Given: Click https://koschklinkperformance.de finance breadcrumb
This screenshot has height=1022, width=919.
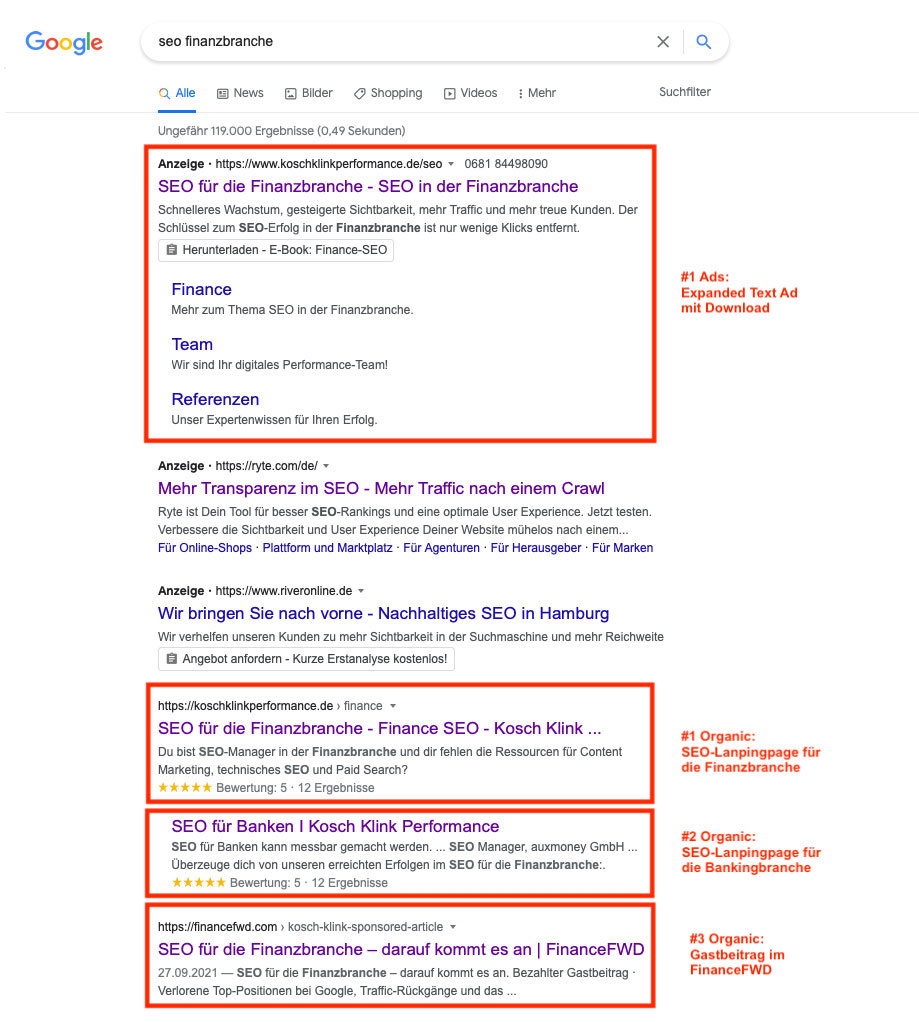Looking at the screenshot, I should tap(270, 706).
